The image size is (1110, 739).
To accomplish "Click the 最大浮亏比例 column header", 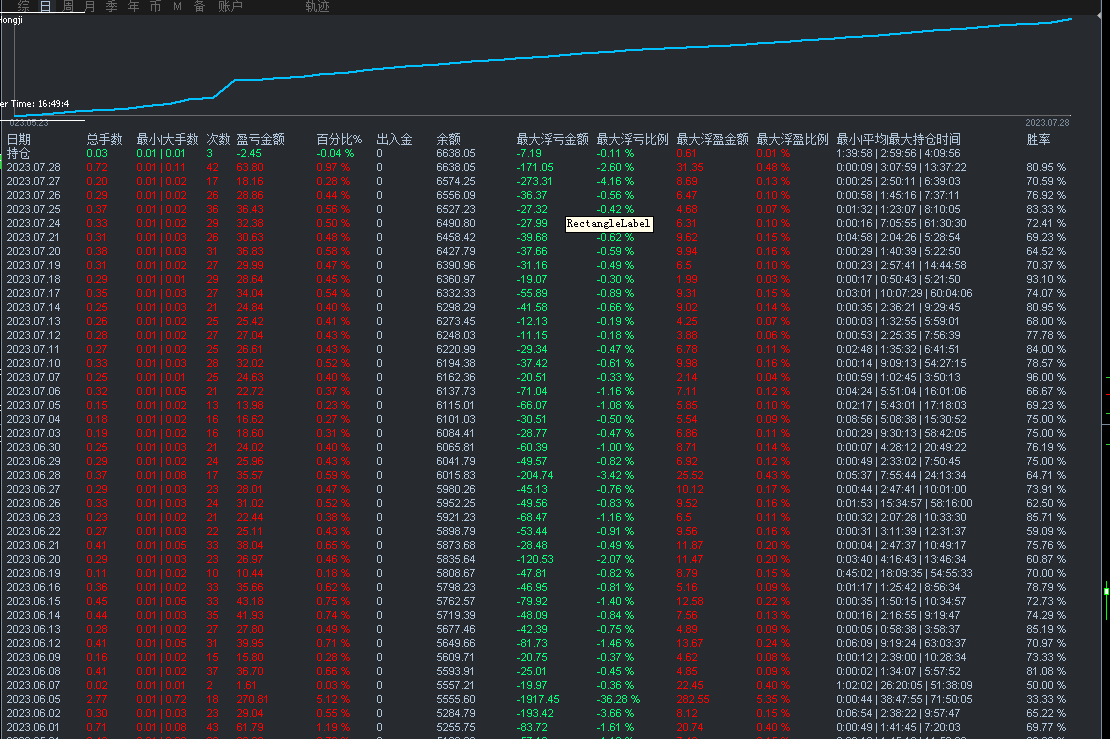I will coord(632,139).
